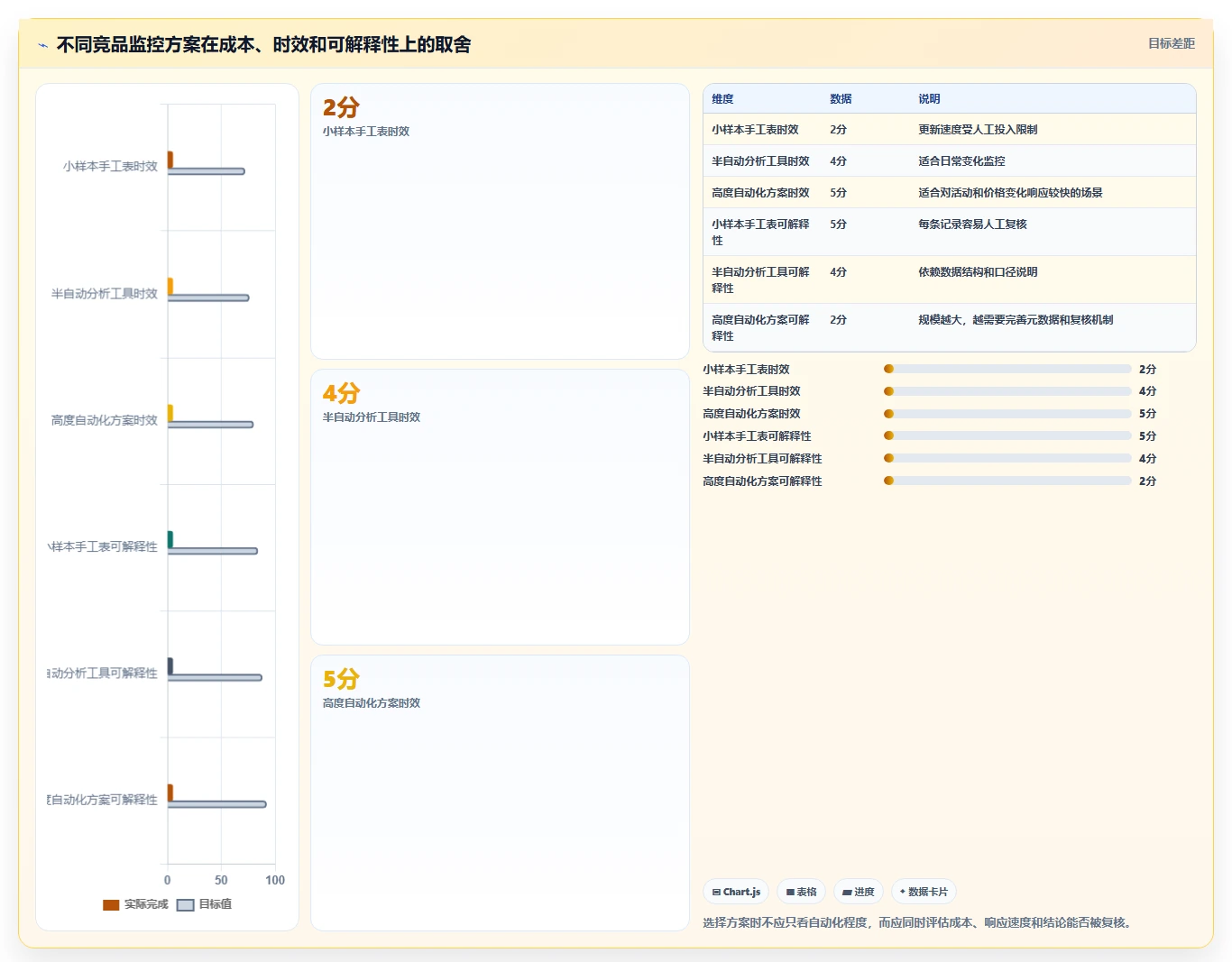The image size is (1232, 962).
Task: Open the 2分 小样本手工表时效 data card
Action: pos(500,221)
